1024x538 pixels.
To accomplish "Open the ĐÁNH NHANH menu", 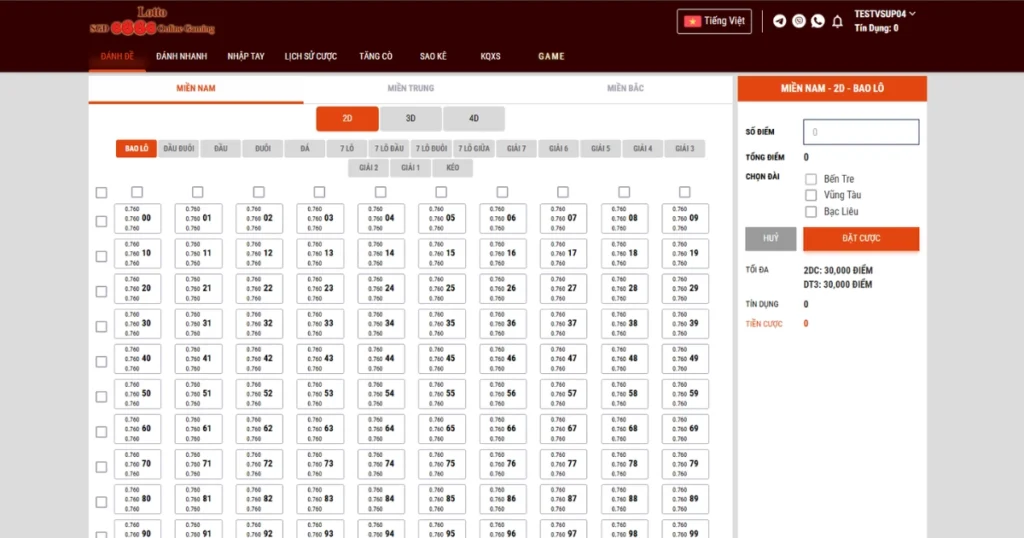I will (182, 56).
